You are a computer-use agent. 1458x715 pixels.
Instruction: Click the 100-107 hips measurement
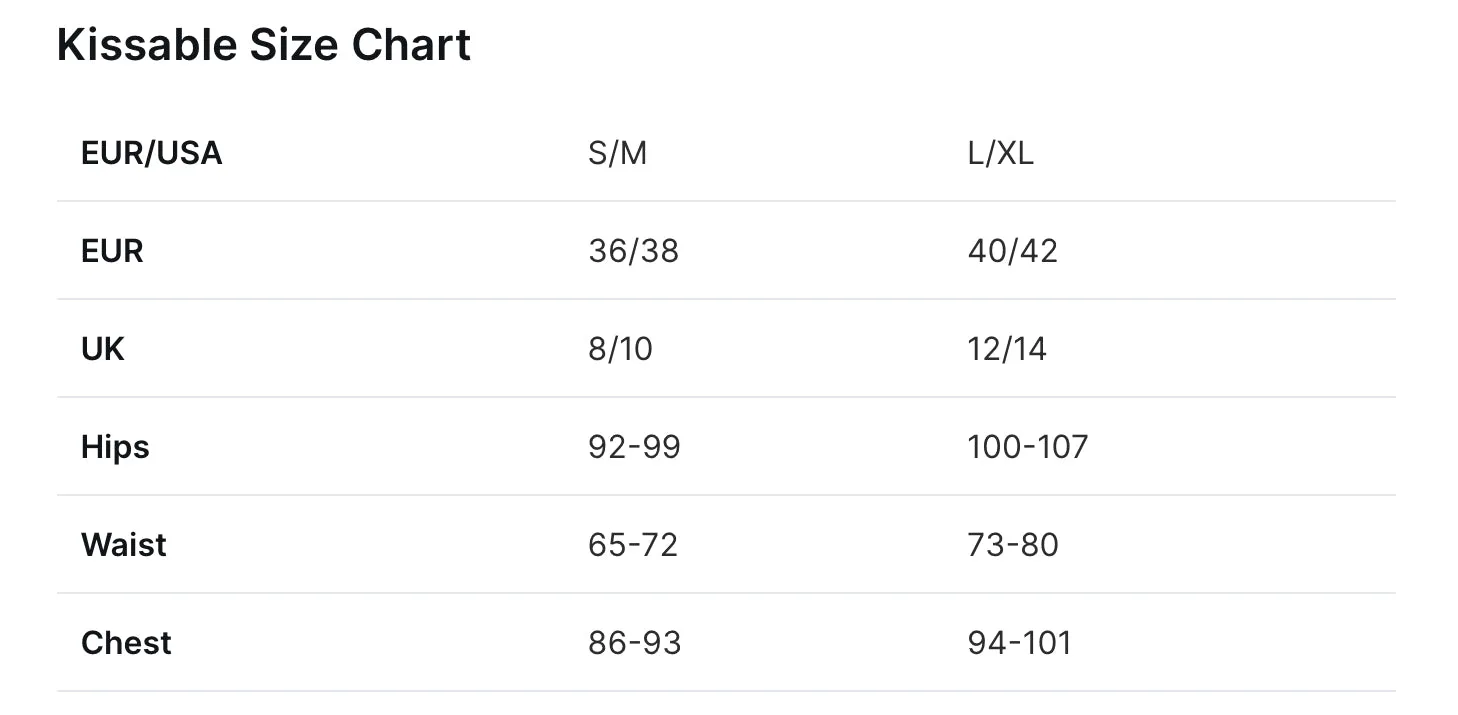[x=1027, y=447]
